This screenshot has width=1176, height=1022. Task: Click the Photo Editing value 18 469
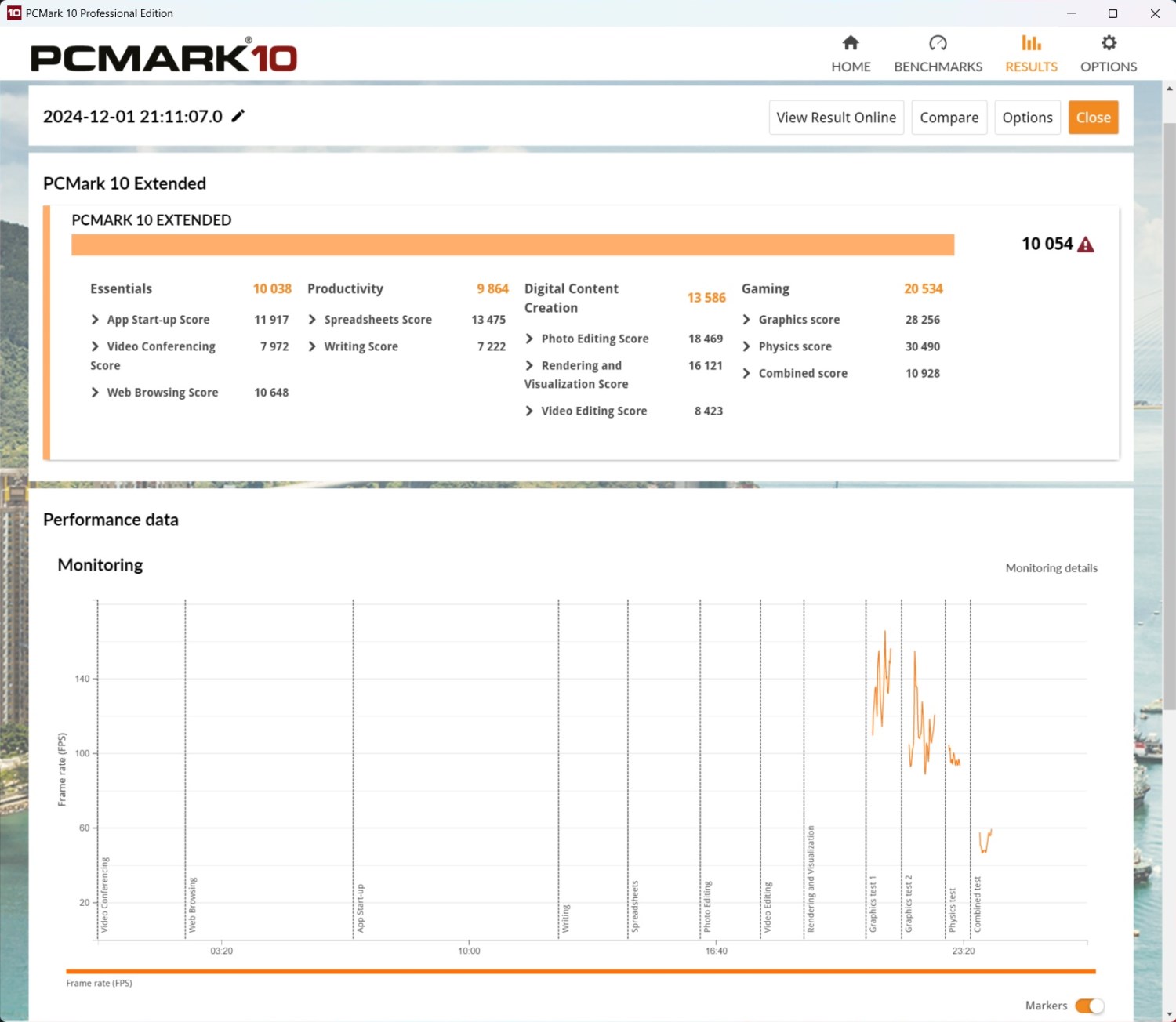tap(706, 339)
